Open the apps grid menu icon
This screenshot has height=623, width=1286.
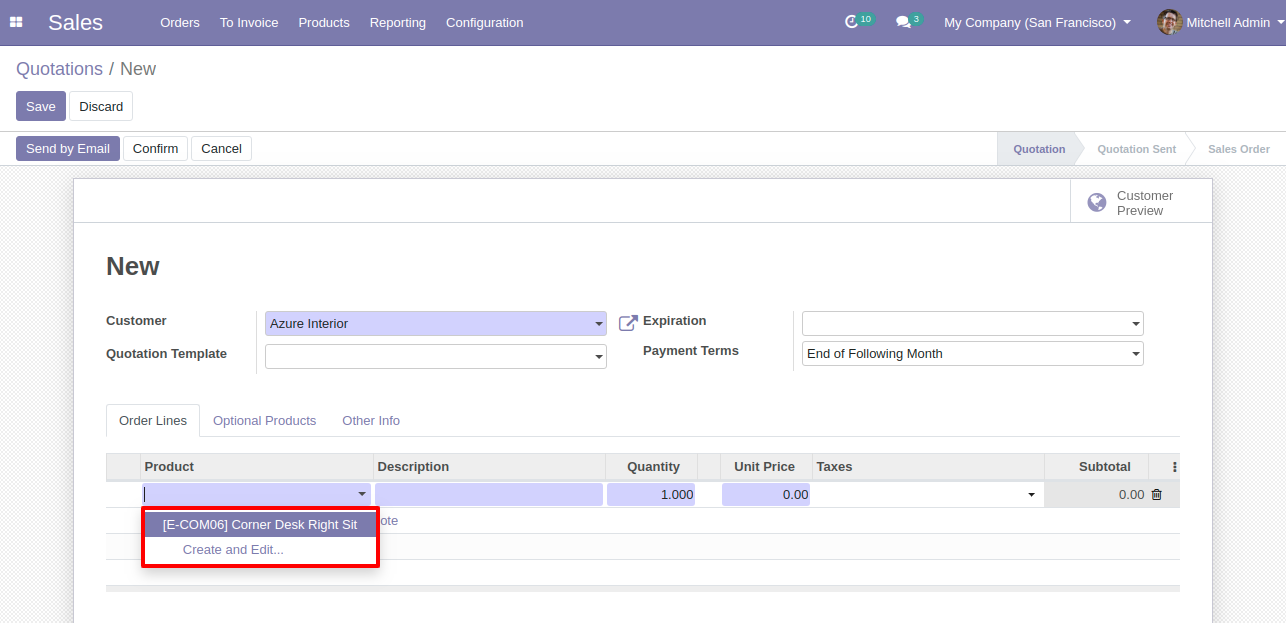coord(16,22)
